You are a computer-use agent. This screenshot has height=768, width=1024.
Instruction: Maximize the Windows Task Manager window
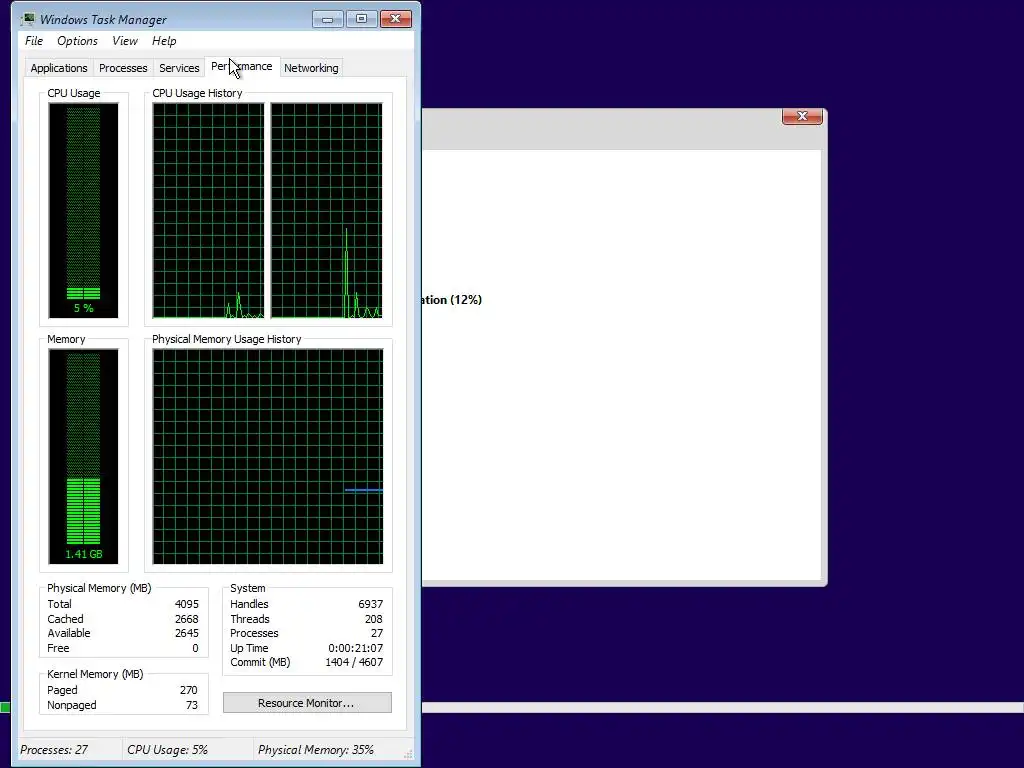pyautogui.click(x=361, y=19)
